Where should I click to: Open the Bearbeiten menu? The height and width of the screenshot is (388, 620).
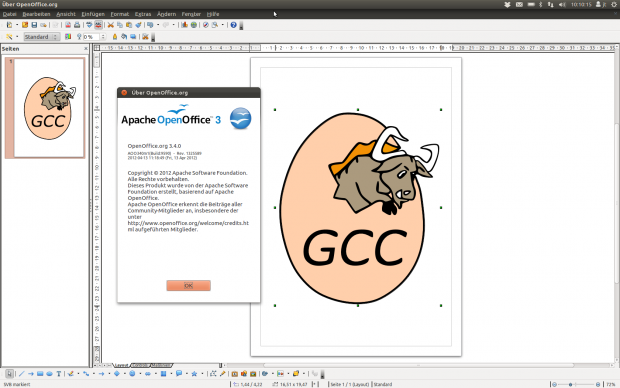[36, 14]
